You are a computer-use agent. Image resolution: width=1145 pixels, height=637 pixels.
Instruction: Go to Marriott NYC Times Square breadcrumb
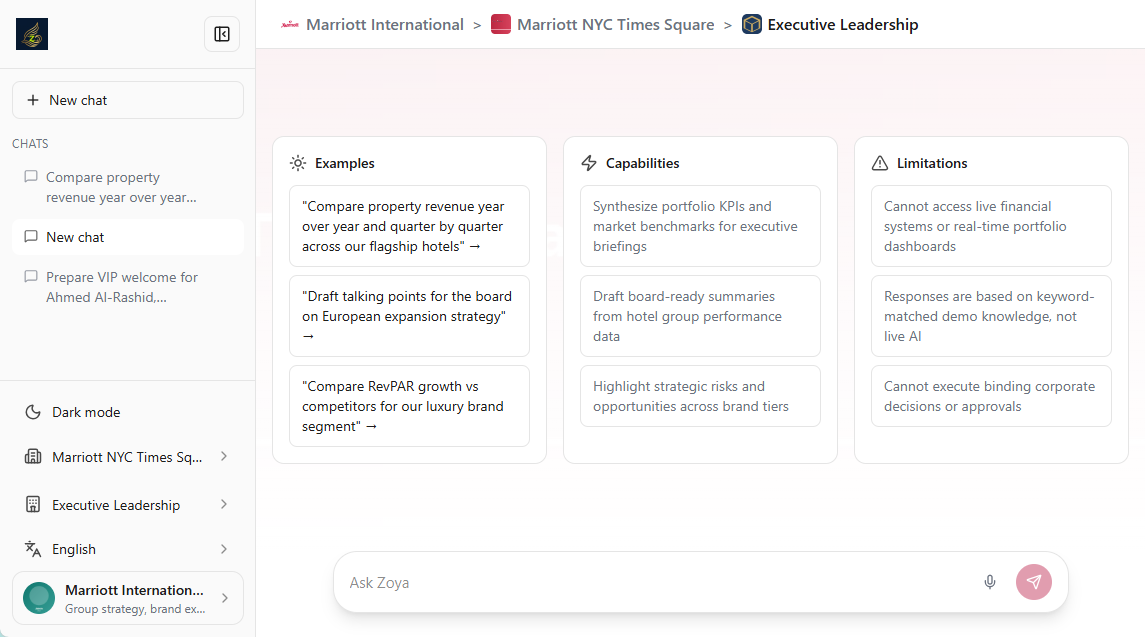(616, 25)
